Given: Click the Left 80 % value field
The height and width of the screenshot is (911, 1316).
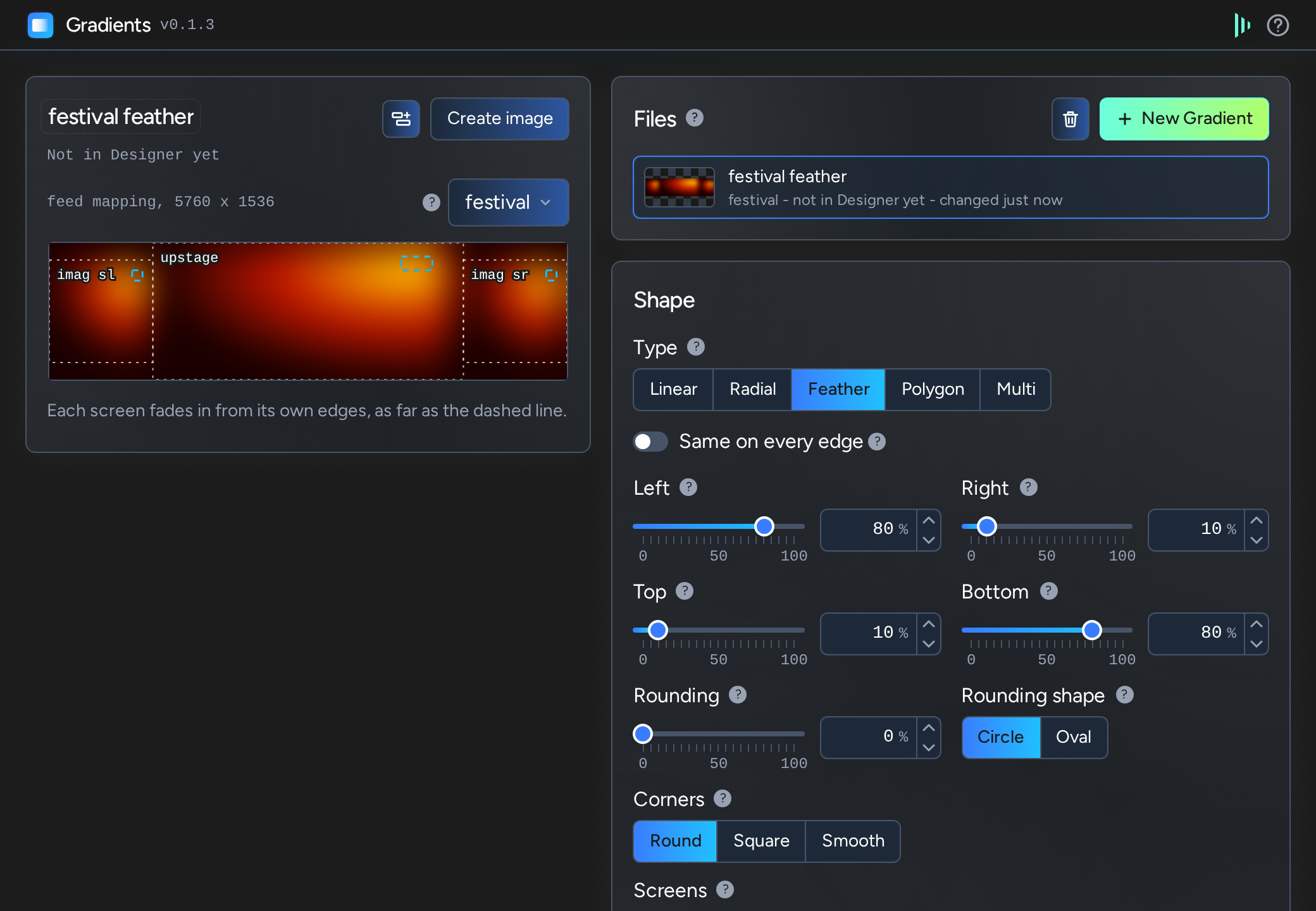Looking at the screenshot, I should pyautogui.click(x=869, y=530).
